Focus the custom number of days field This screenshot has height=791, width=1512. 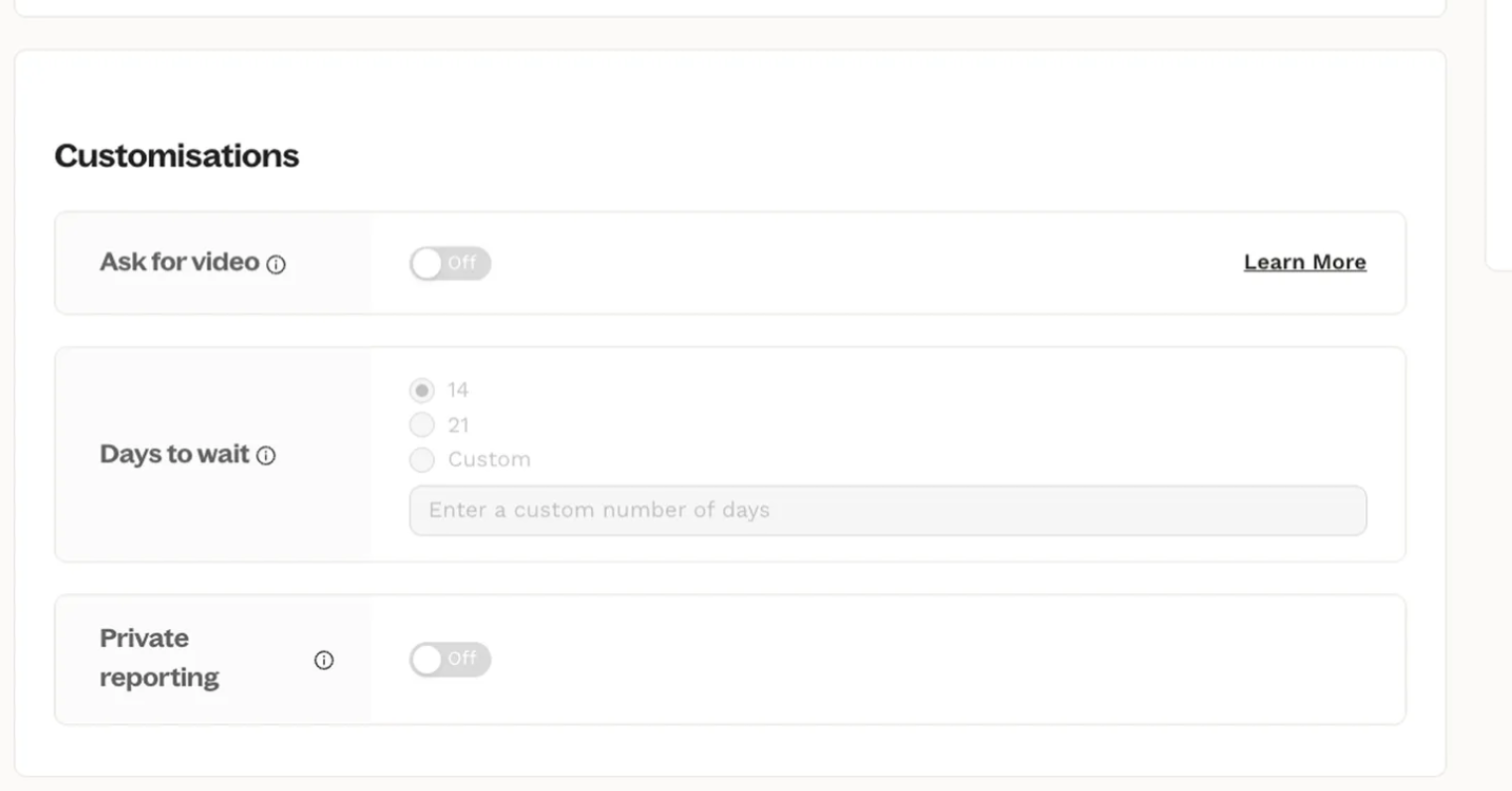tap(887, 511)
